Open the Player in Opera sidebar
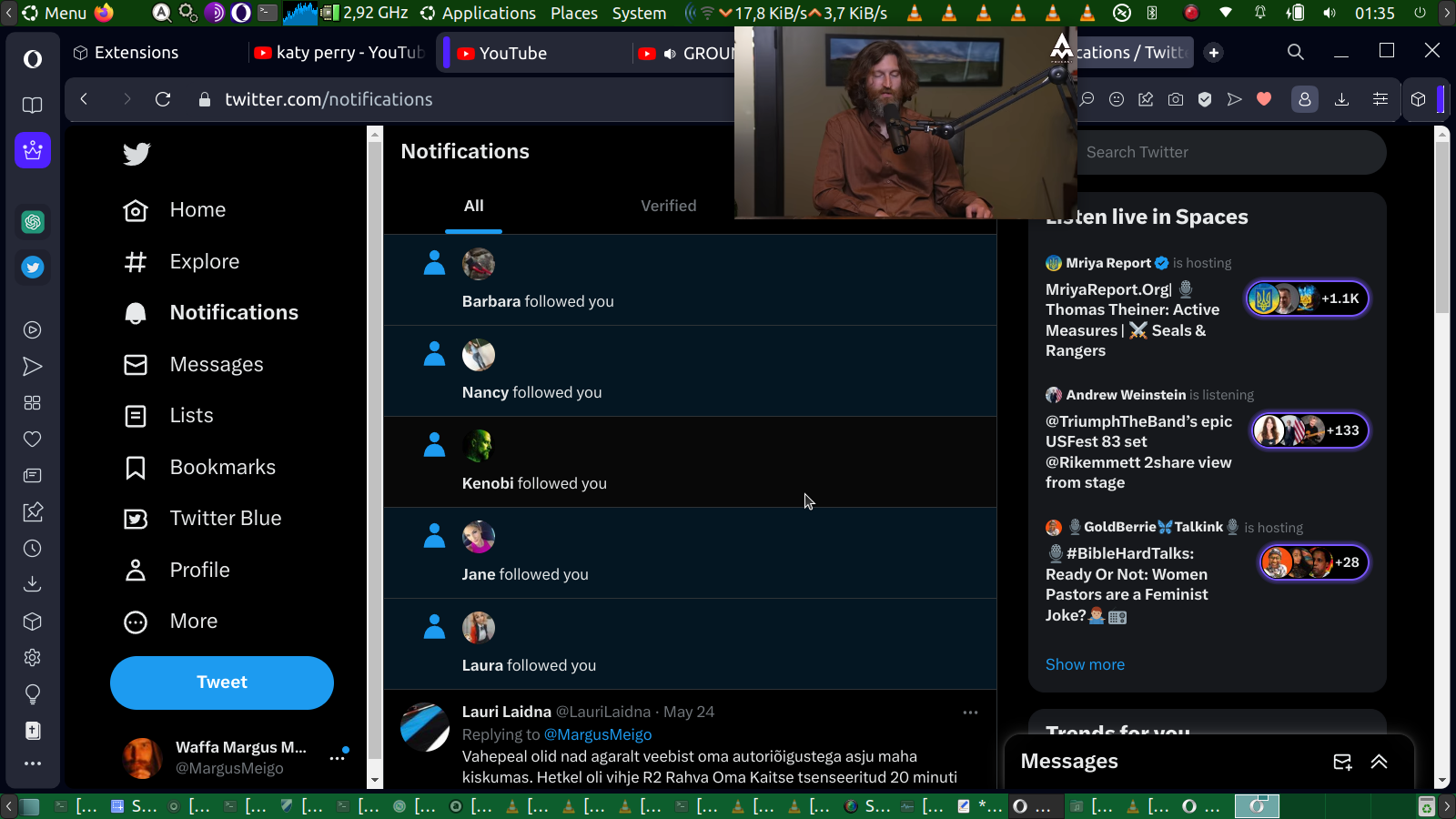 point(33,330)
